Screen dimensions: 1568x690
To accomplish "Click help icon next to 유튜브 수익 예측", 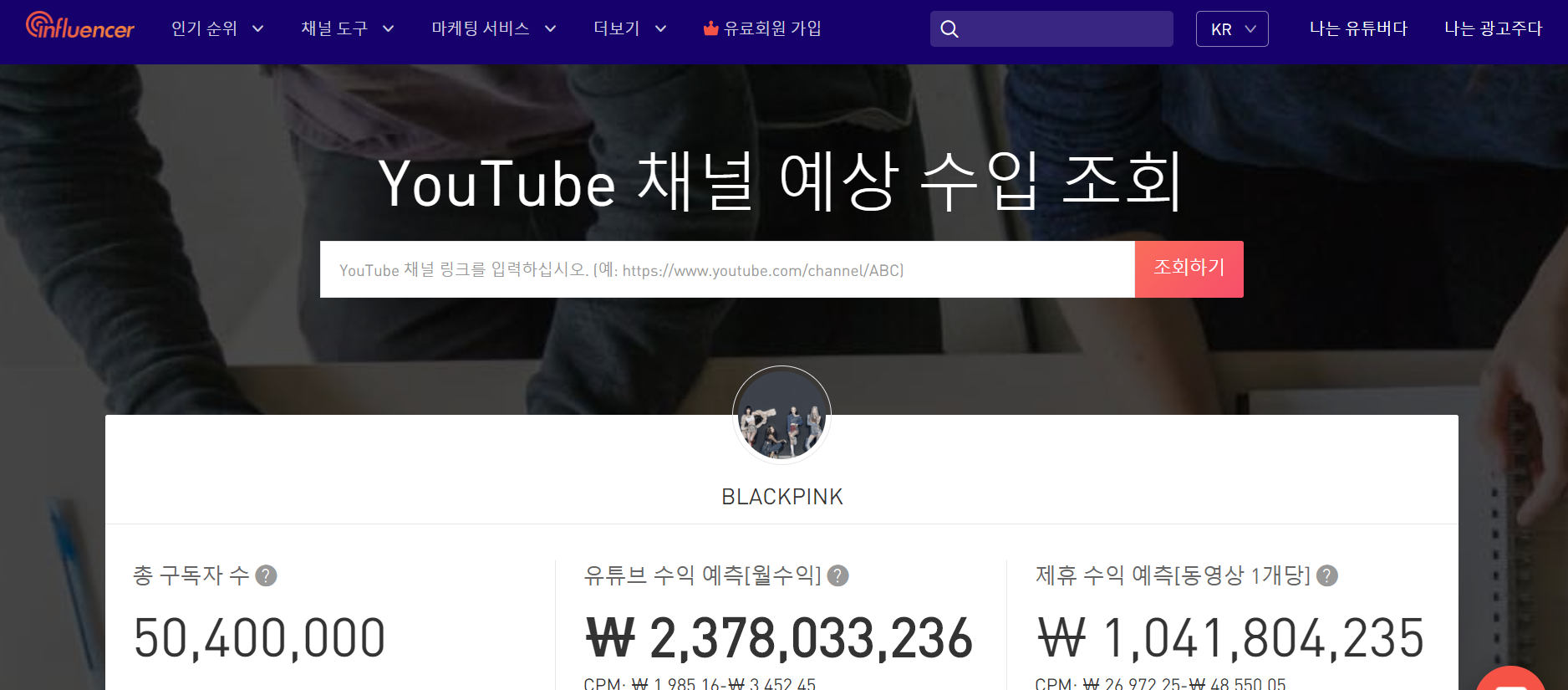I will pyautogui.click(x=837, y=575).
